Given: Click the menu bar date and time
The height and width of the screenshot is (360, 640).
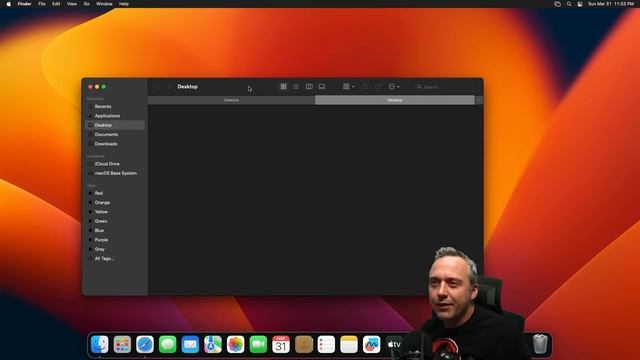Looking at the screenshot, I should [611, 4].
